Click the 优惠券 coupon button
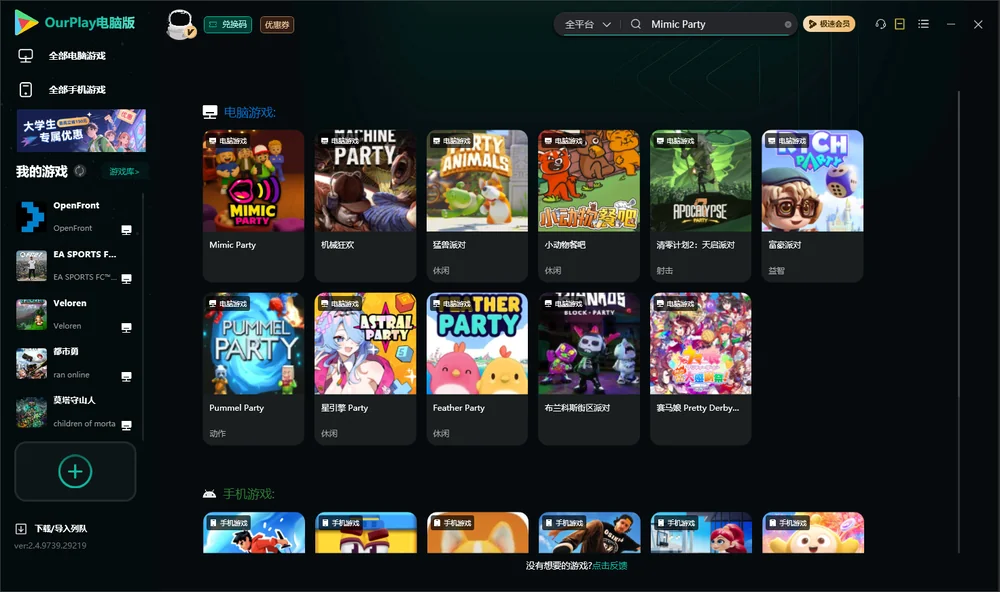The width and height of the screenshot is (1000, 592). click(277, 25)
